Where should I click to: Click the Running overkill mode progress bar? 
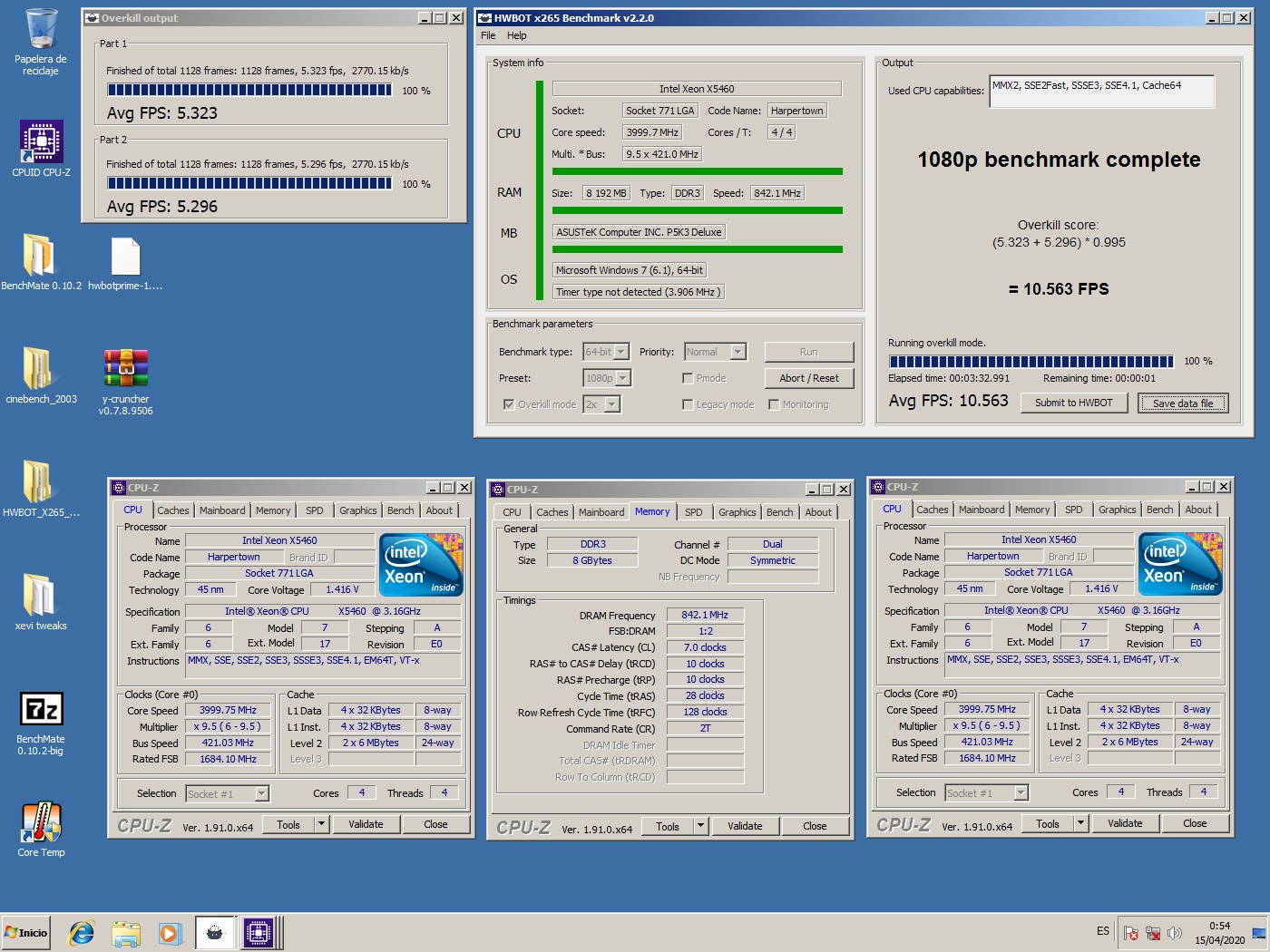(x=1031, y=361)
